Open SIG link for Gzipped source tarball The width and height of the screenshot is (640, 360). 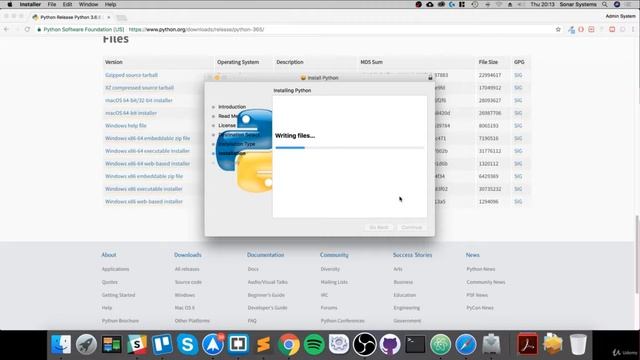coord(518,75)
